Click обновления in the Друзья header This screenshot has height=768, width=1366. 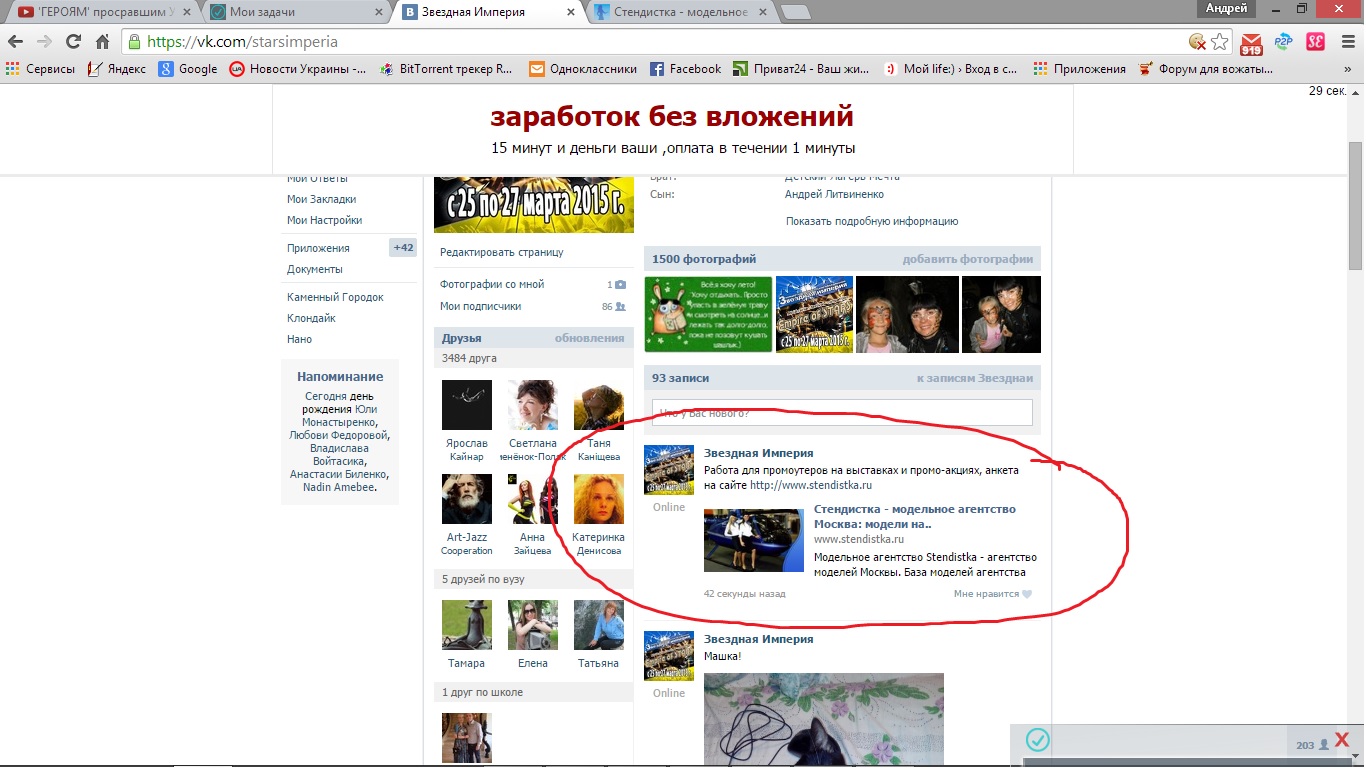coord(589,338)
